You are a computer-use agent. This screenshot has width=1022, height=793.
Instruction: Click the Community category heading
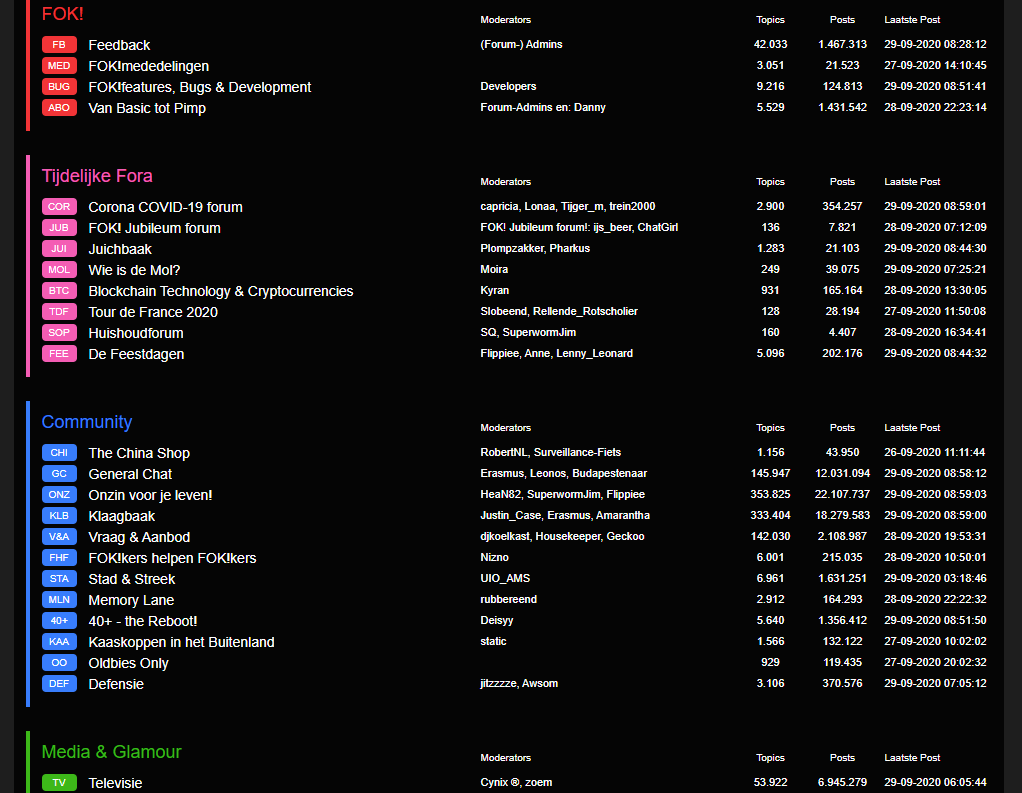[x=87, y=422]
